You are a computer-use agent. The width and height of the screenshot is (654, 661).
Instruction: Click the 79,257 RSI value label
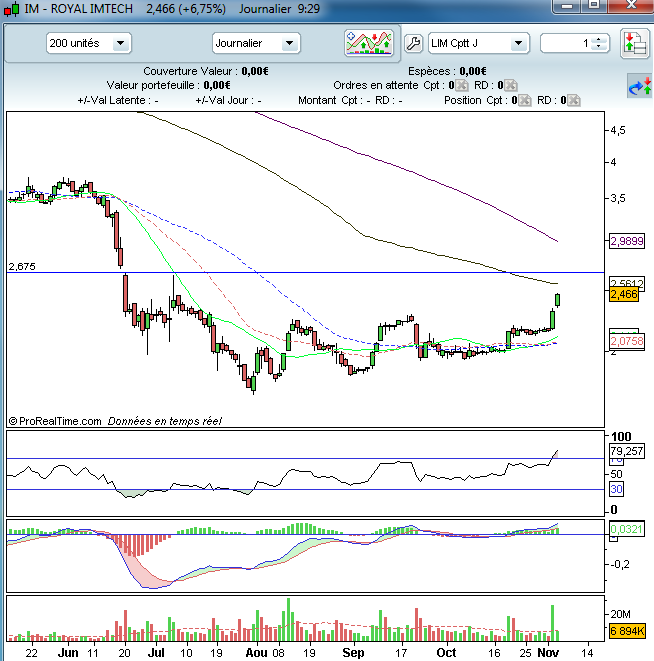pos(627,451)
